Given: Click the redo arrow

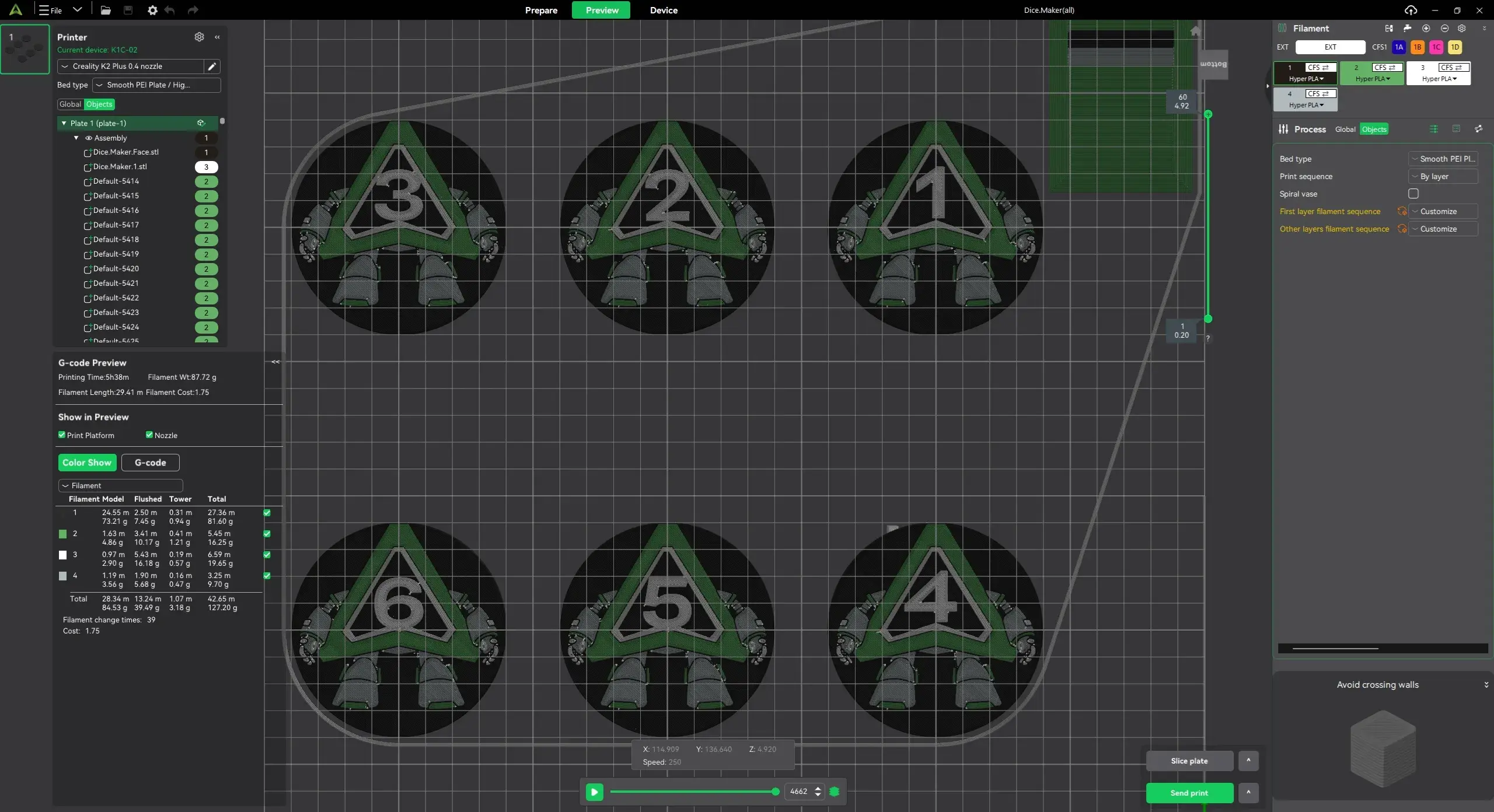Looking at the screenshot, I should point(193,10).
